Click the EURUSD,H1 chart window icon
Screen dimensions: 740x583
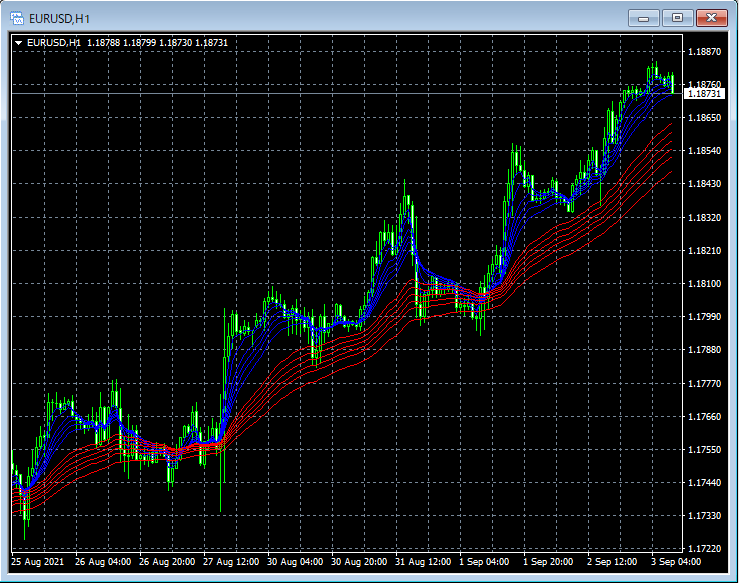click(x=17, y=18)
